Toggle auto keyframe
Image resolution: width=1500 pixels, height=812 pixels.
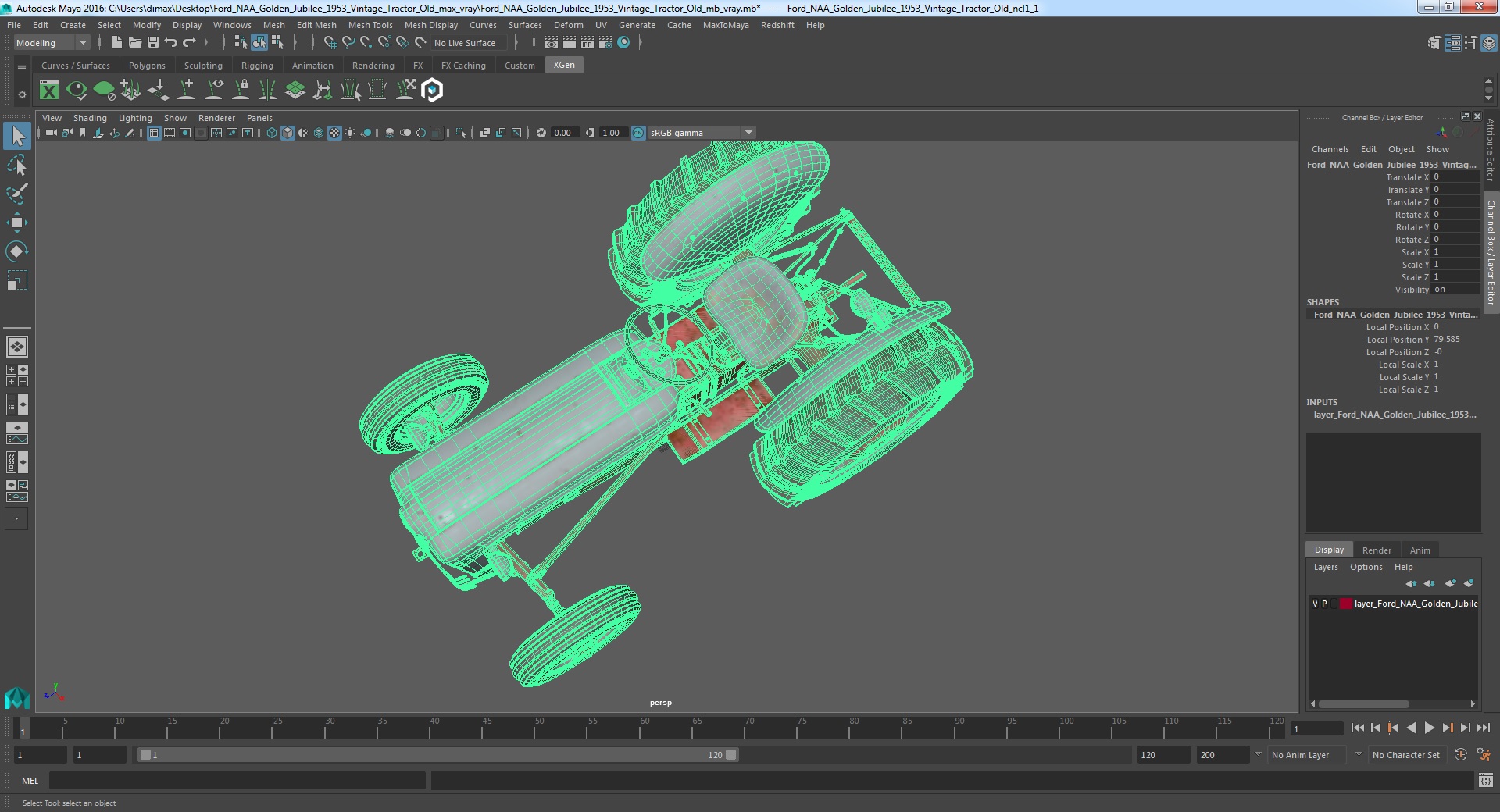point(1461,755)
